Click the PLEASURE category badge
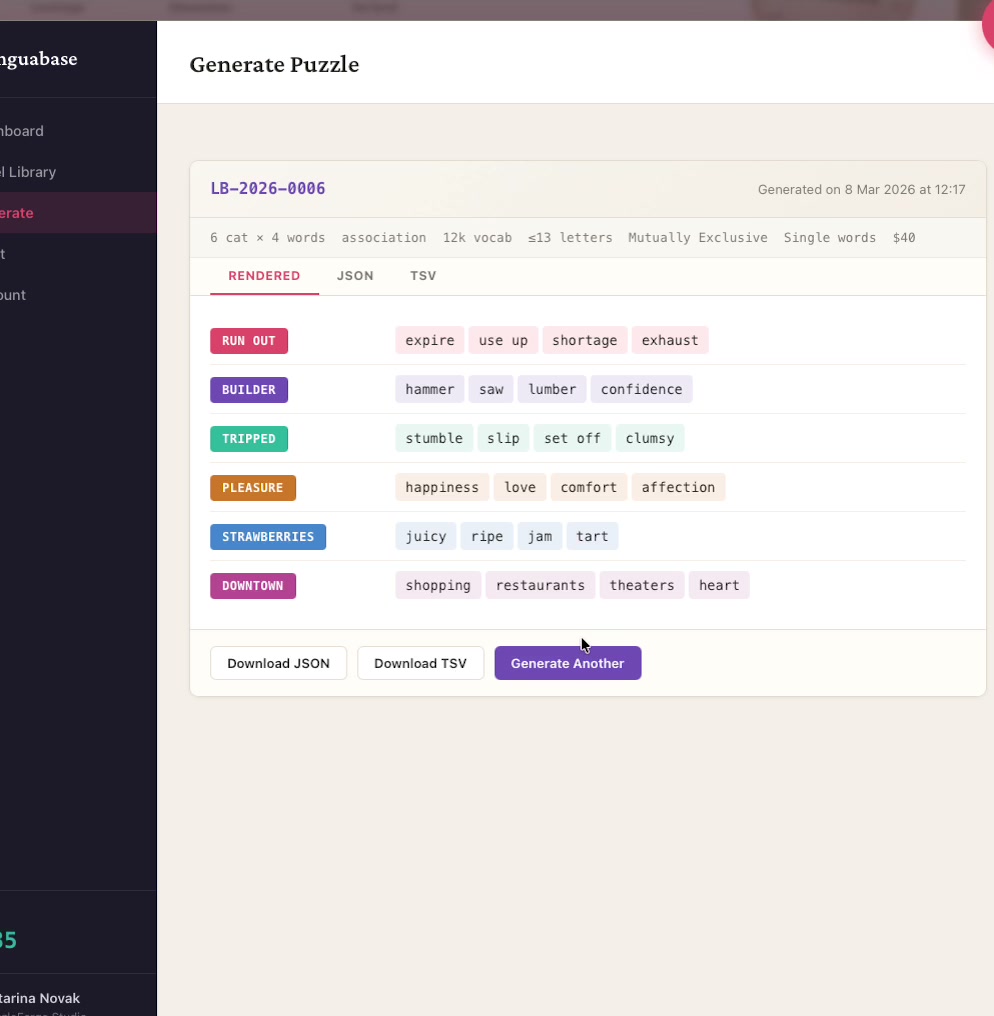Screen dimensions: 994x1016 click(253, 488)
